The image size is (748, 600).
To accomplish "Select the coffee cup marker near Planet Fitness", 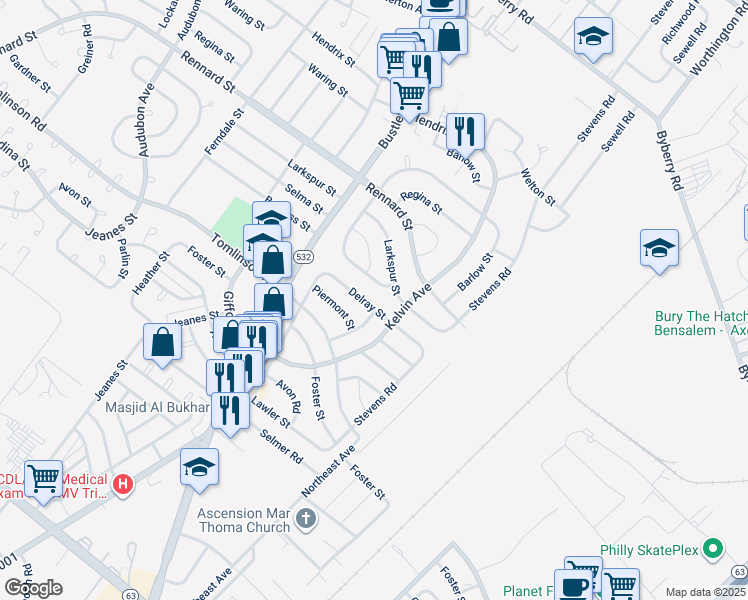I will coord(573,586).
